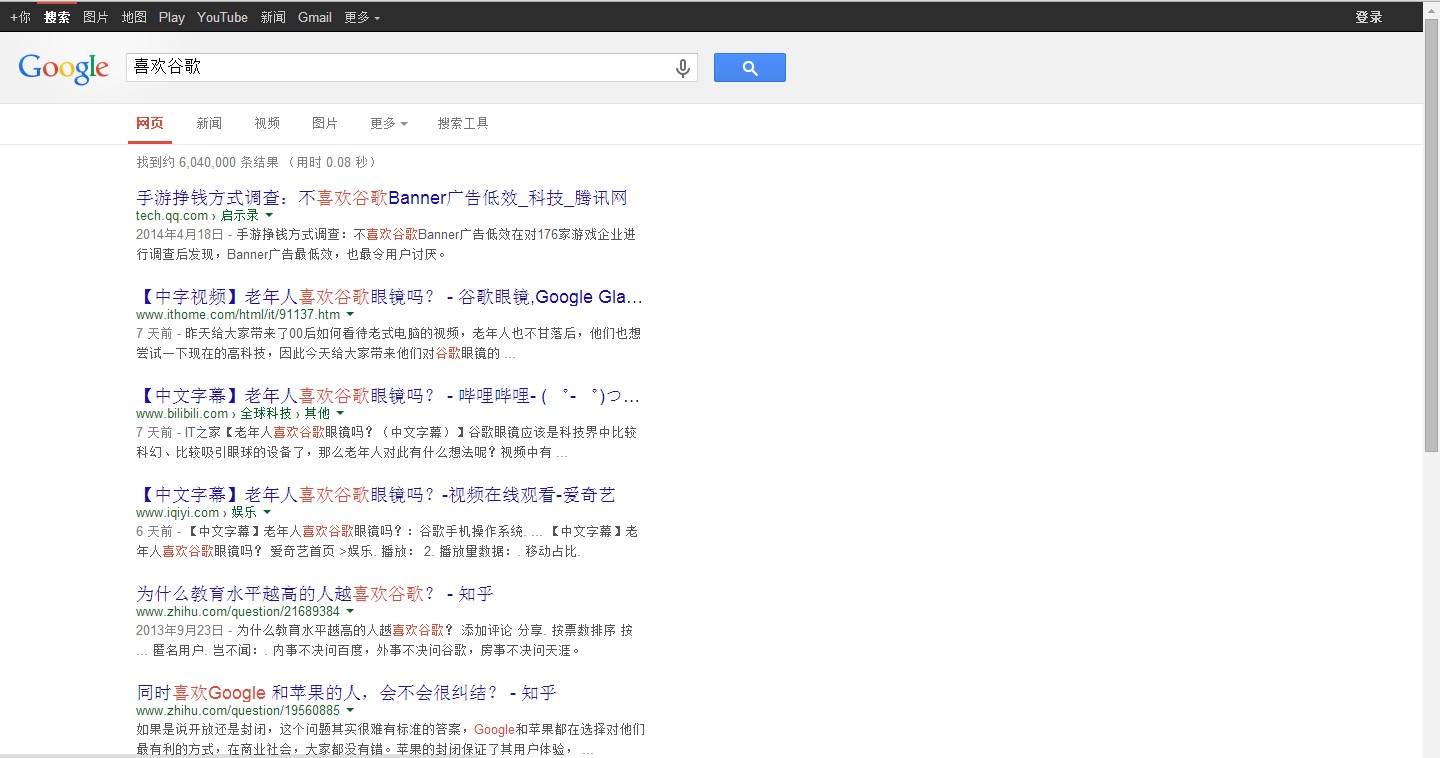Open 为什么教育水平越高的人越喜欢谷歌 知乎 result

314,594
